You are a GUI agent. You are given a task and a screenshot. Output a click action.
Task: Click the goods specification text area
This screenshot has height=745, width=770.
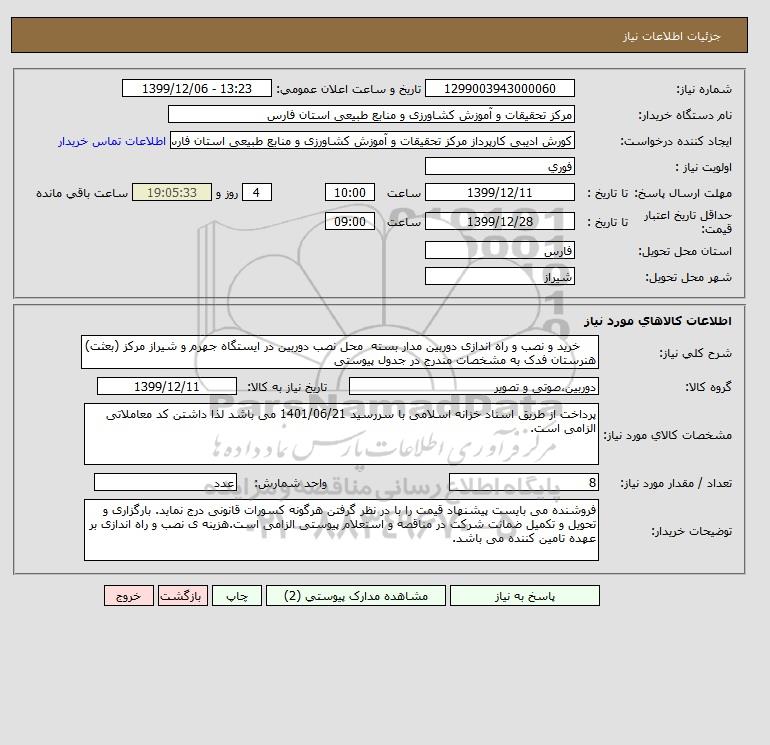[341, 434]
